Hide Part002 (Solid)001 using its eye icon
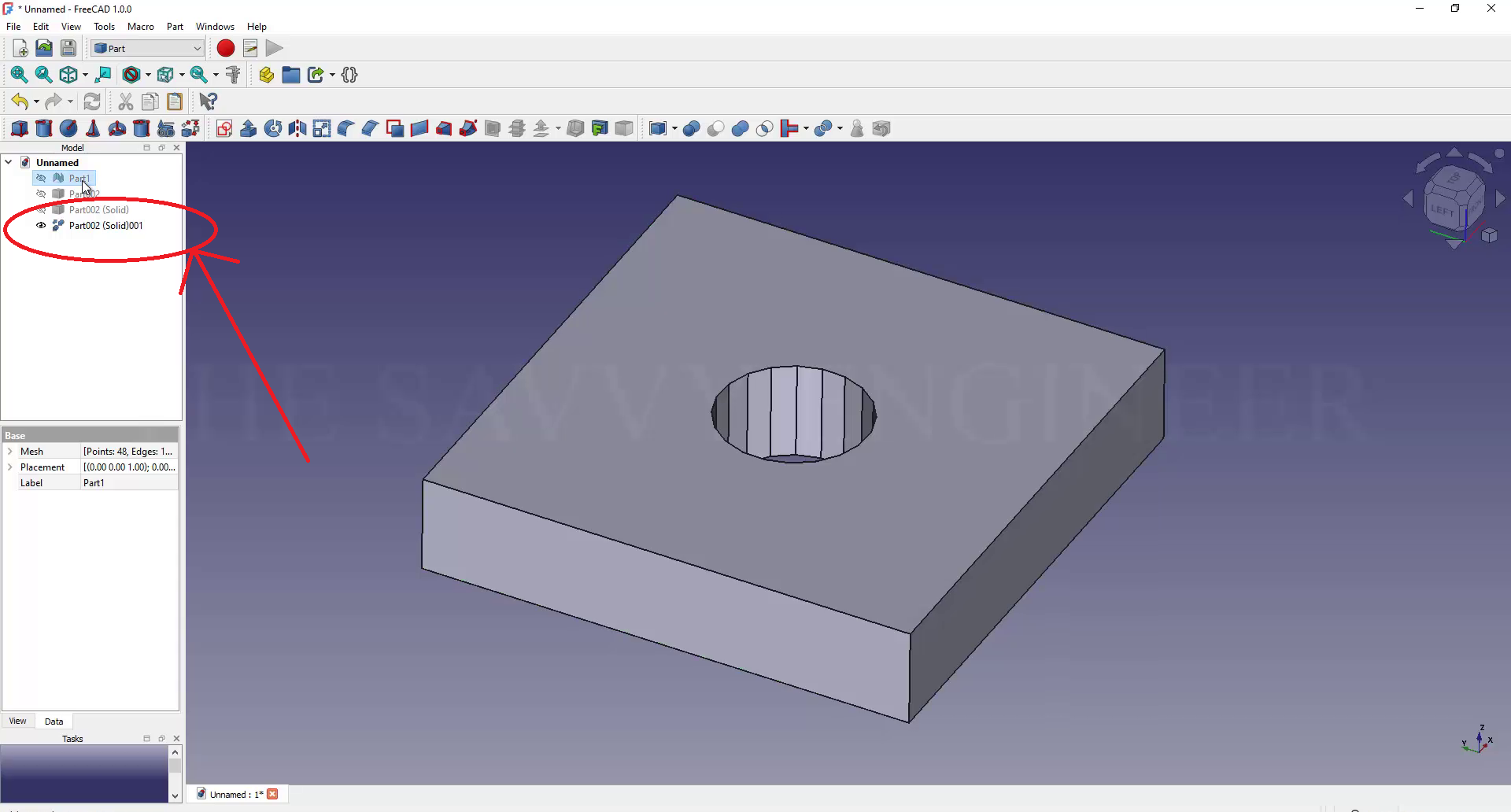1511x812 pixels. (41, 226)
